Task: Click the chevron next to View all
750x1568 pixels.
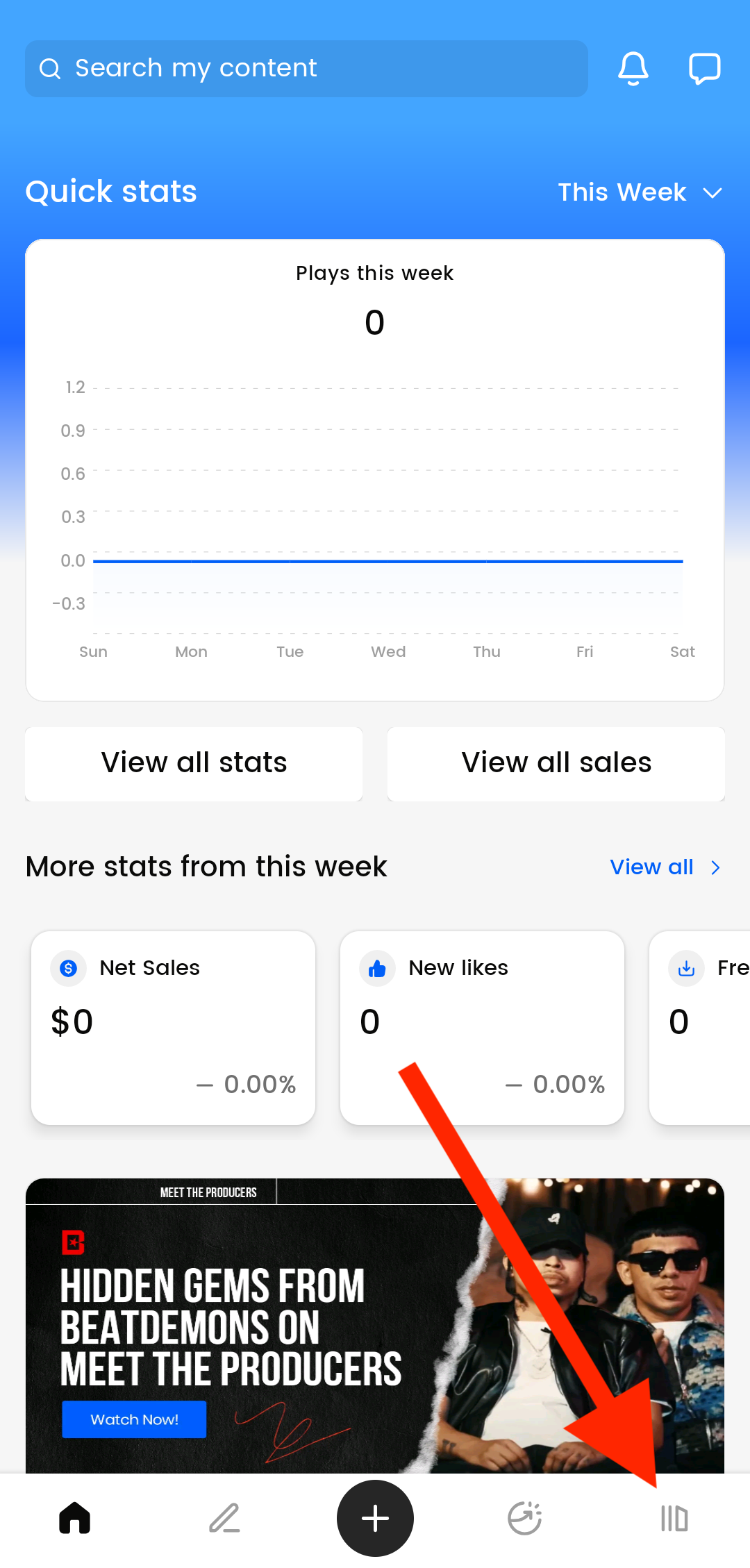Action: click(x=716, y=867)
